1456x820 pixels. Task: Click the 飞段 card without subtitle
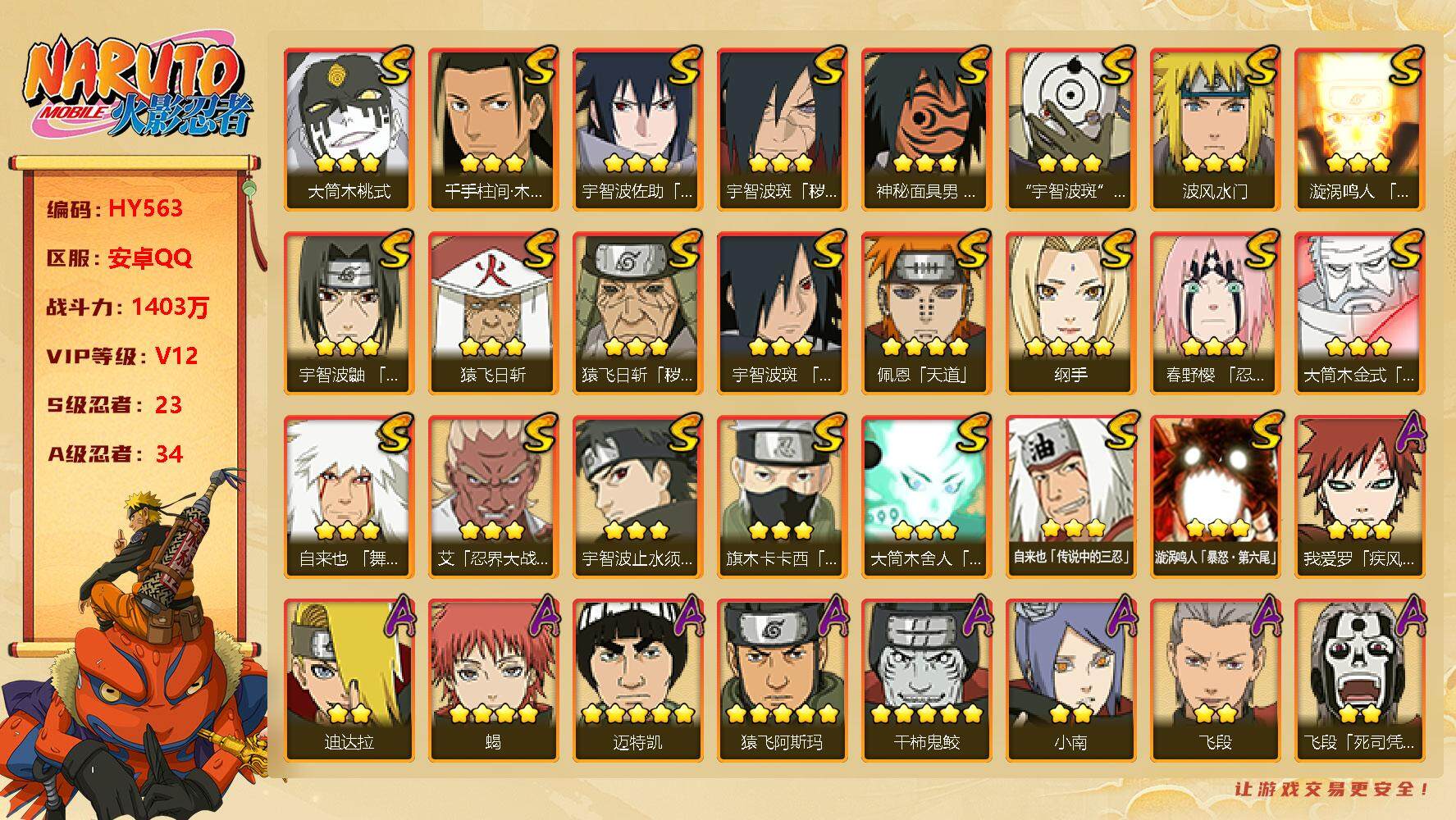pos(1215,681)
